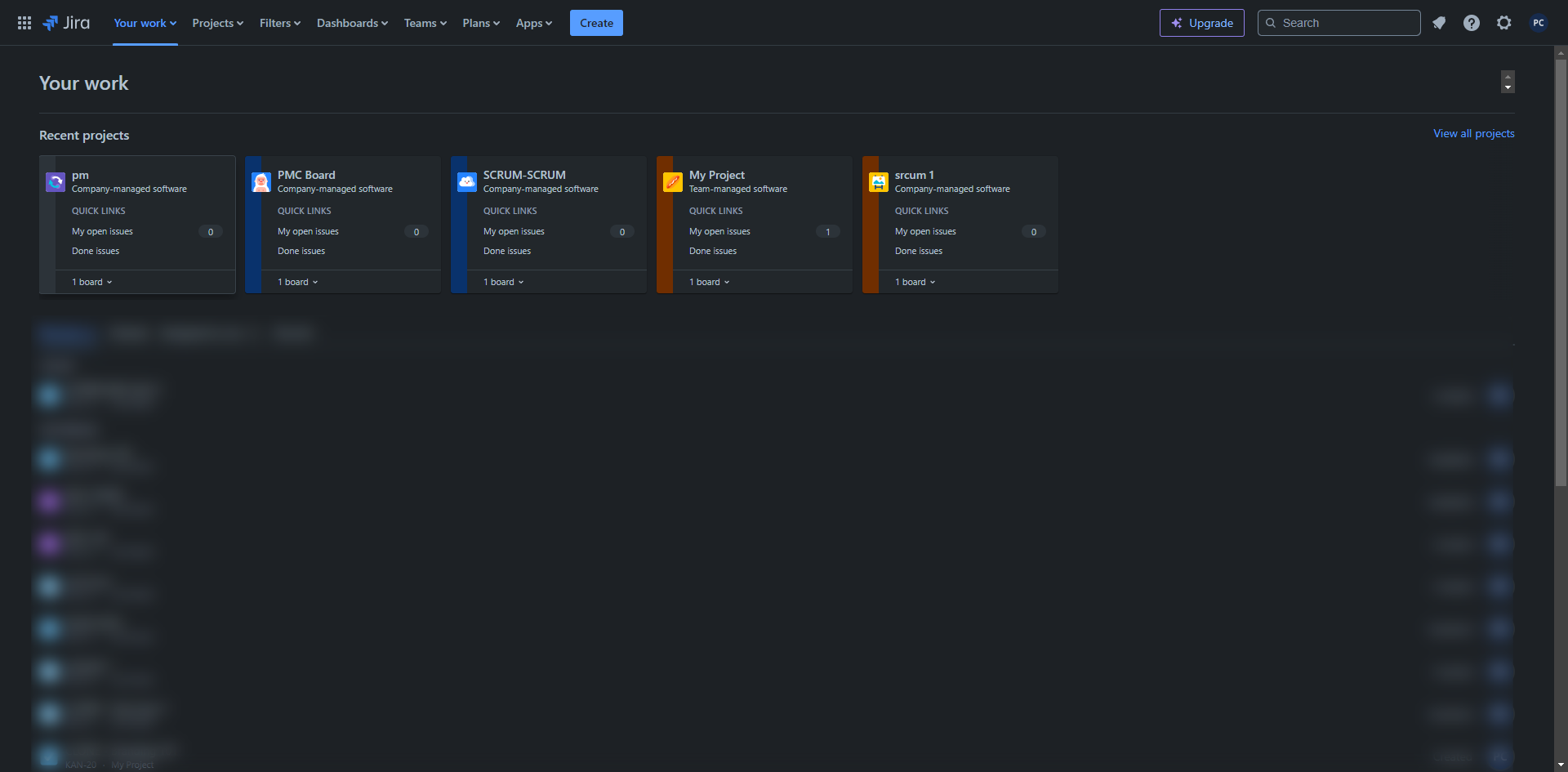Focus the Search input field
Screen dimensions: 1568x772
tap(1339, 23)
